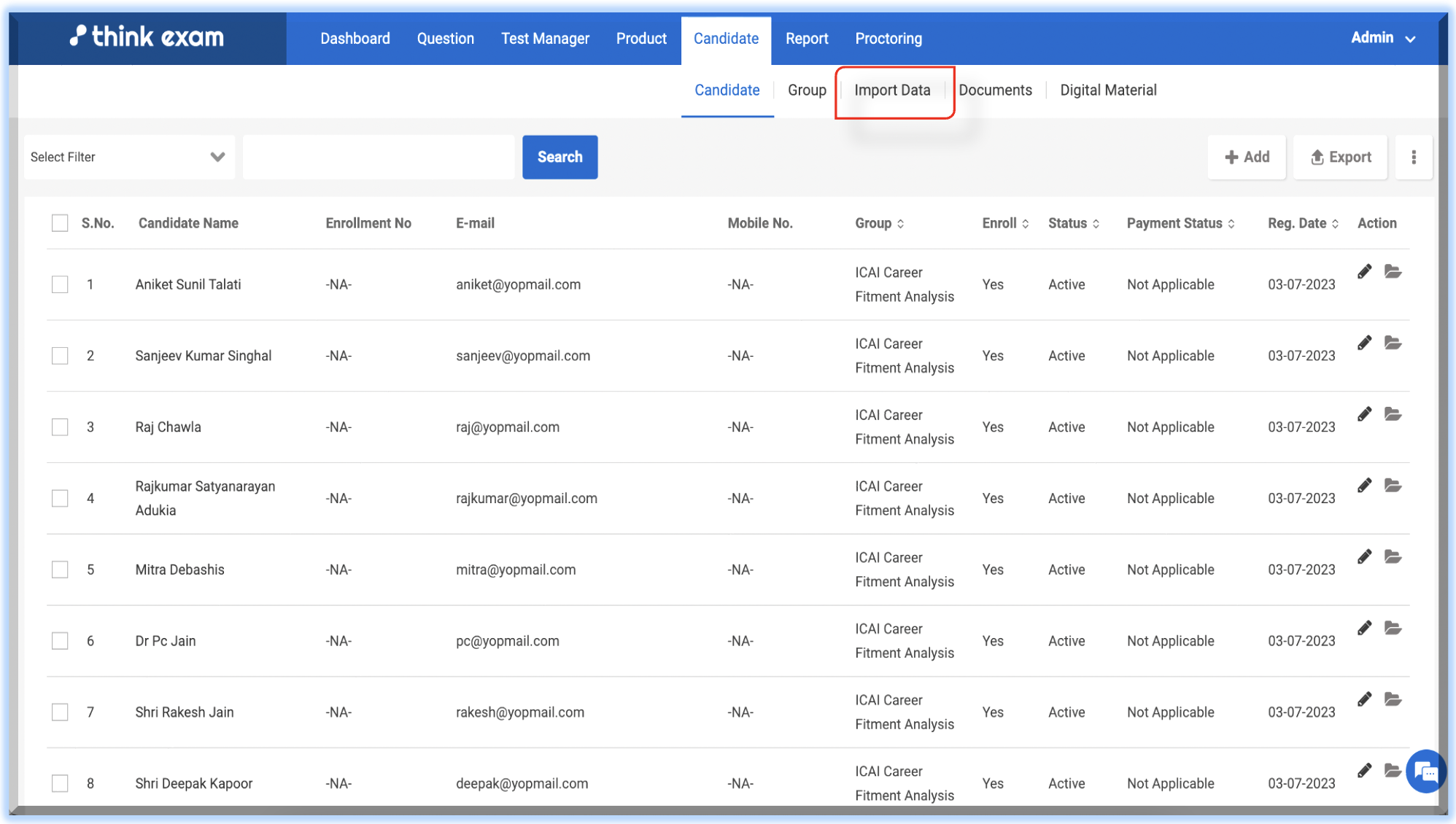Edit candidate Sanjeev Kumar Singhal with pencil icon
This screenshot has height=824, width=1456.
click(x=1364, y=343)
